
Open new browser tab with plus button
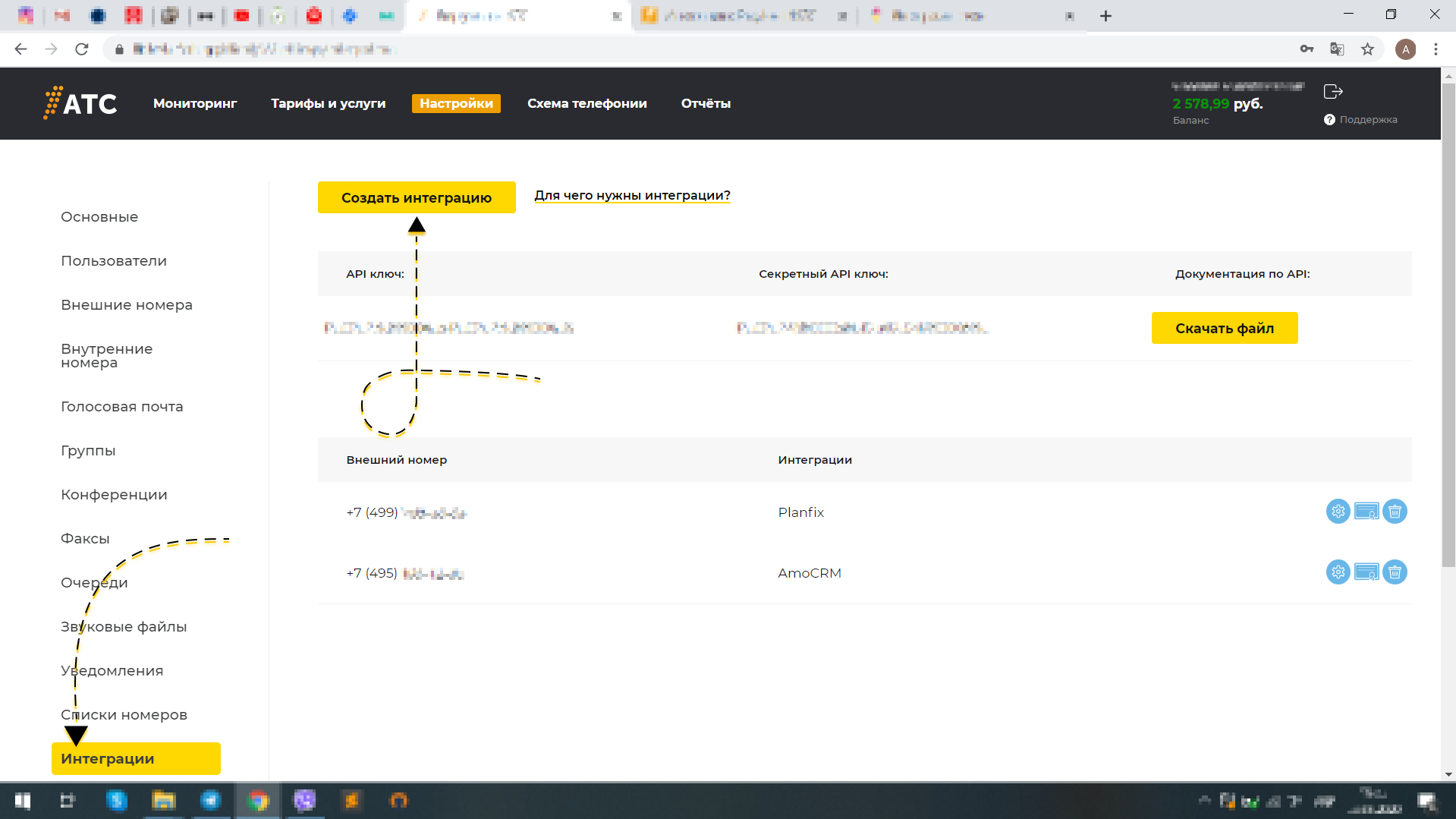[x=1105, y=16]
